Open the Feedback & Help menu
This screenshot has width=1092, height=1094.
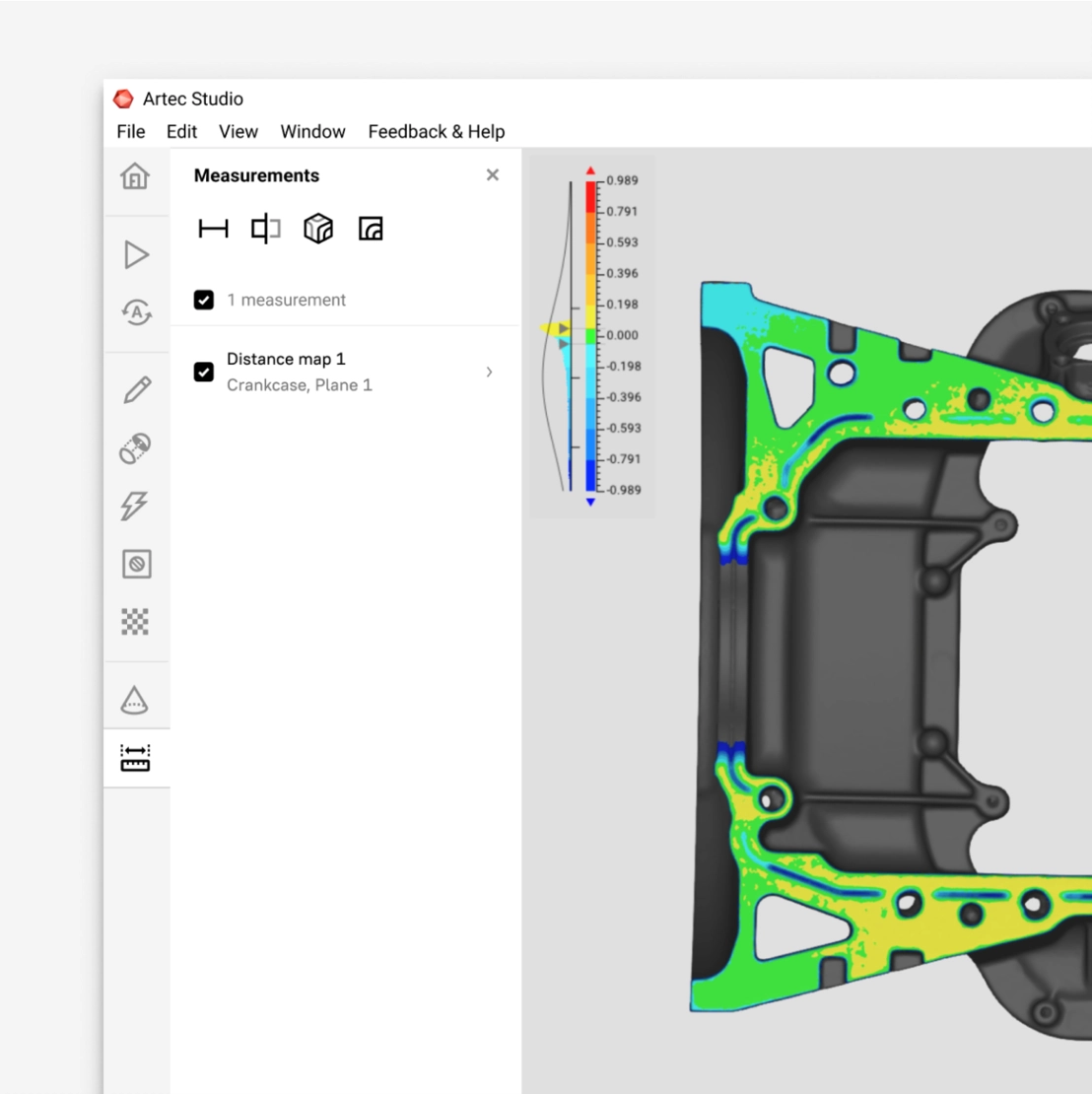tap(436, 131)
